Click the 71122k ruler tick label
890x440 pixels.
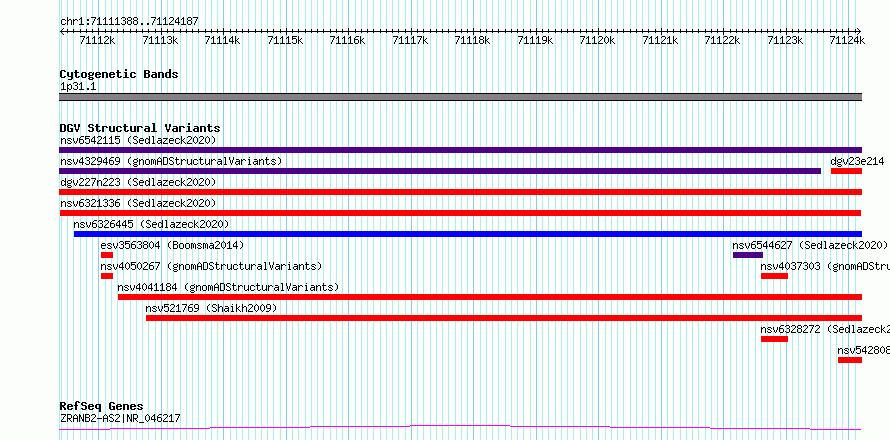tap(723, 40)
